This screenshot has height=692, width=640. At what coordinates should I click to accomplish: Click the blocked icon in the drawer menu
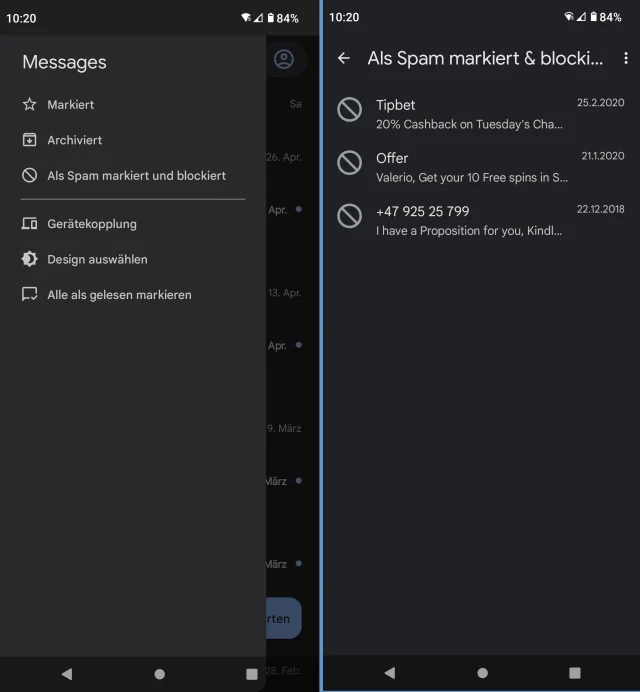[30, 175]
